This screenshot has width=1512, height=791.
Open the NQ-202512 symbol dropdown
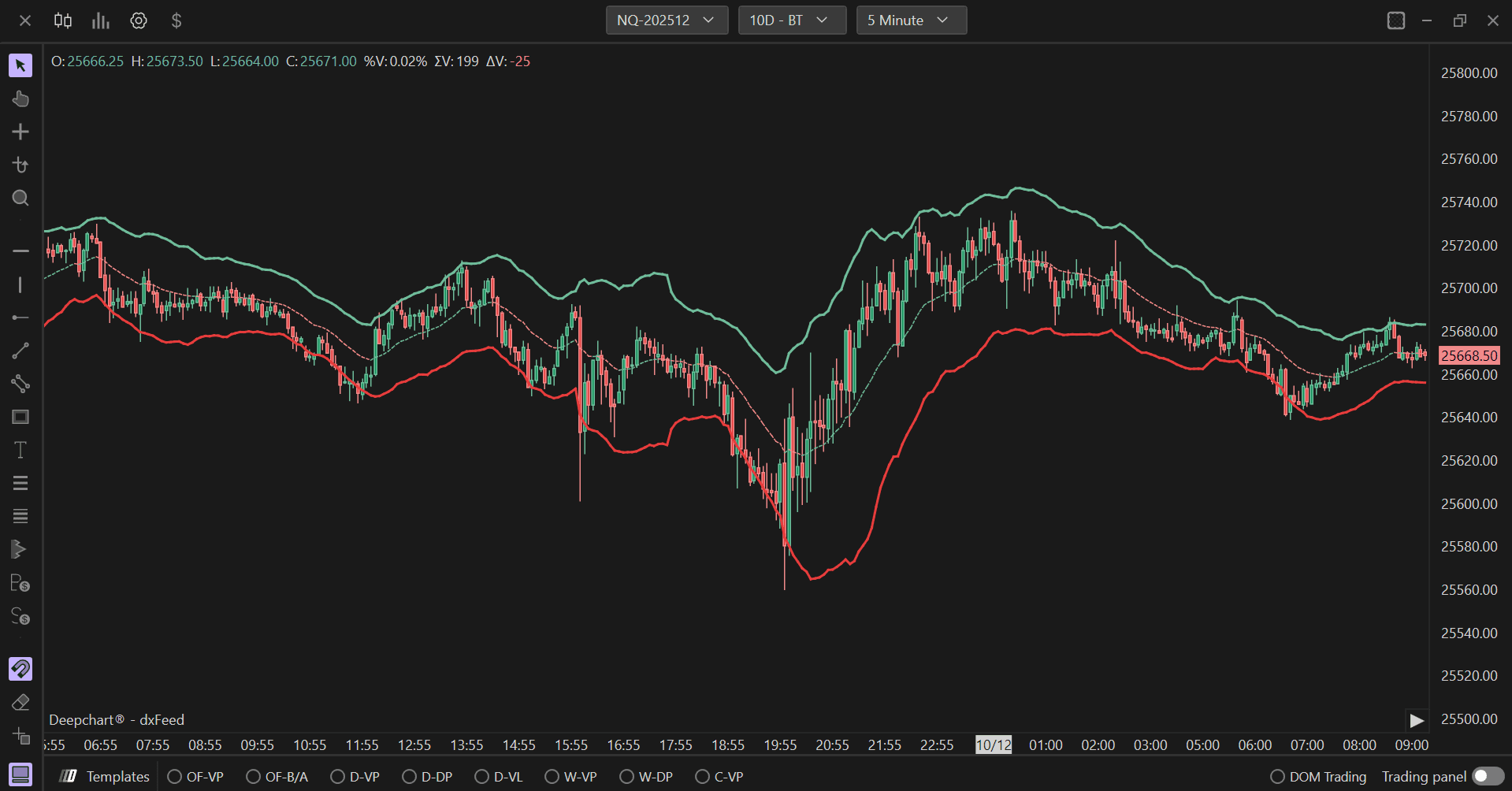point(667,20)
